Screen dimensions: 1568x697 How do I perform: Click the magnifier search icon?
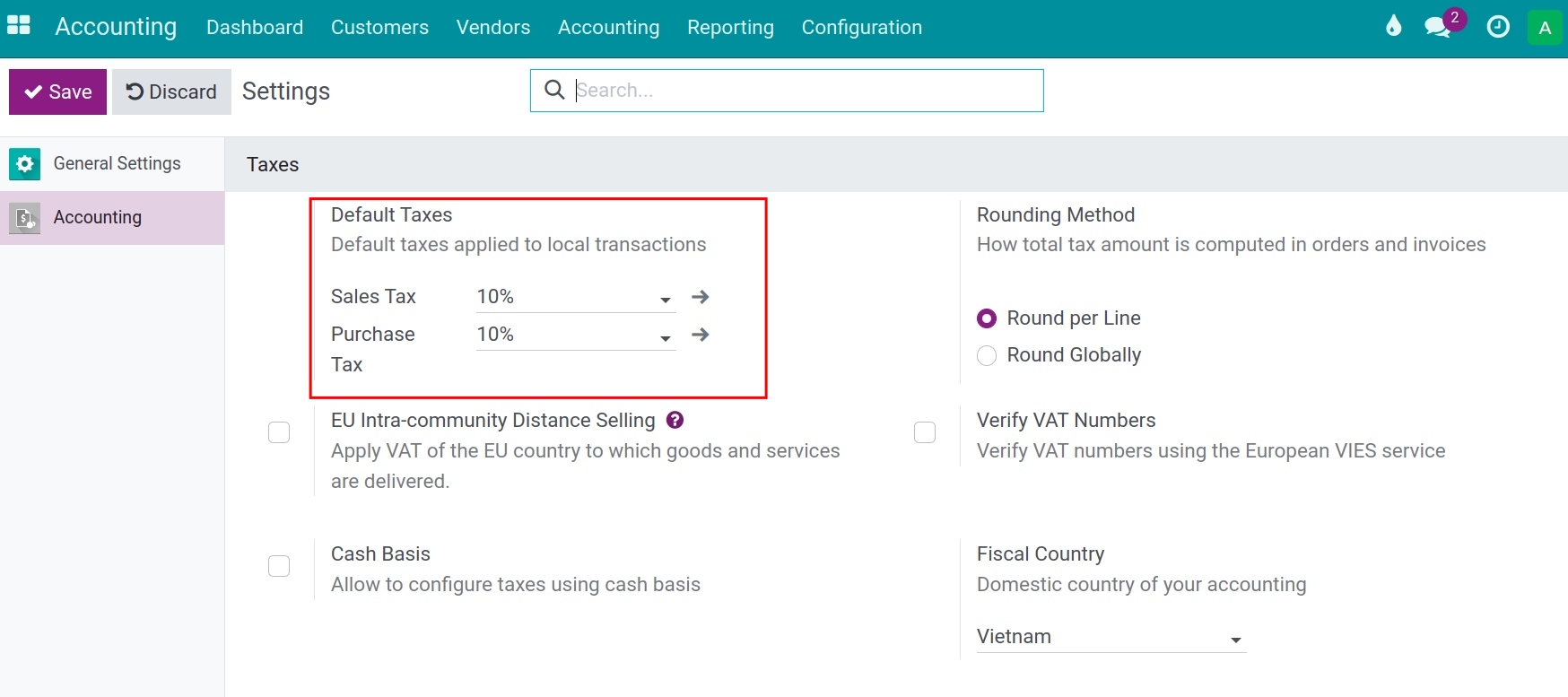point(554,90)
